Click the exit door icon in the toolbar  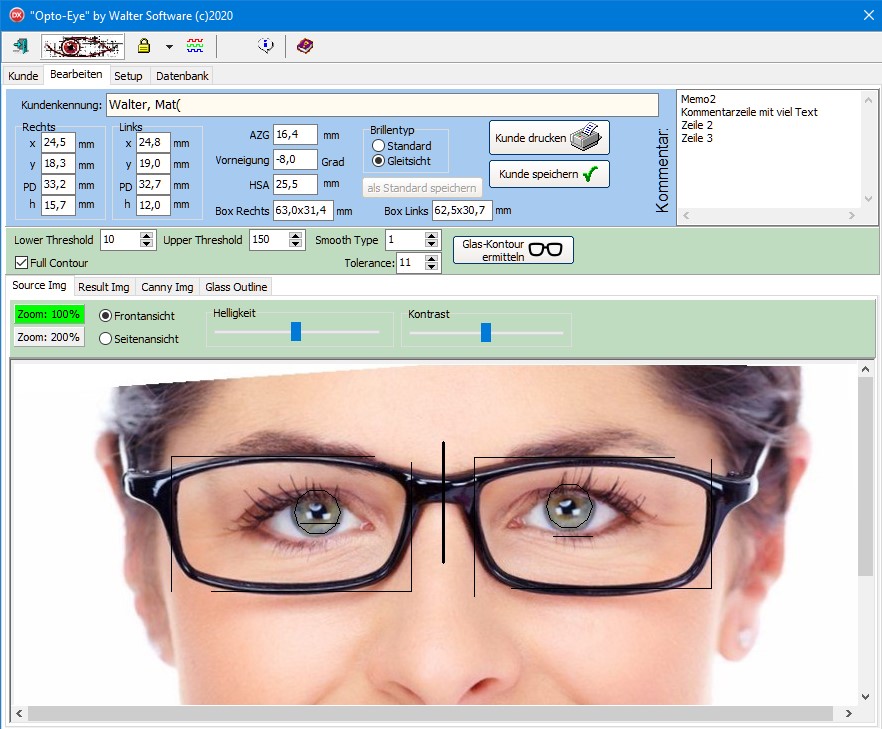click(x=21, y=46)
